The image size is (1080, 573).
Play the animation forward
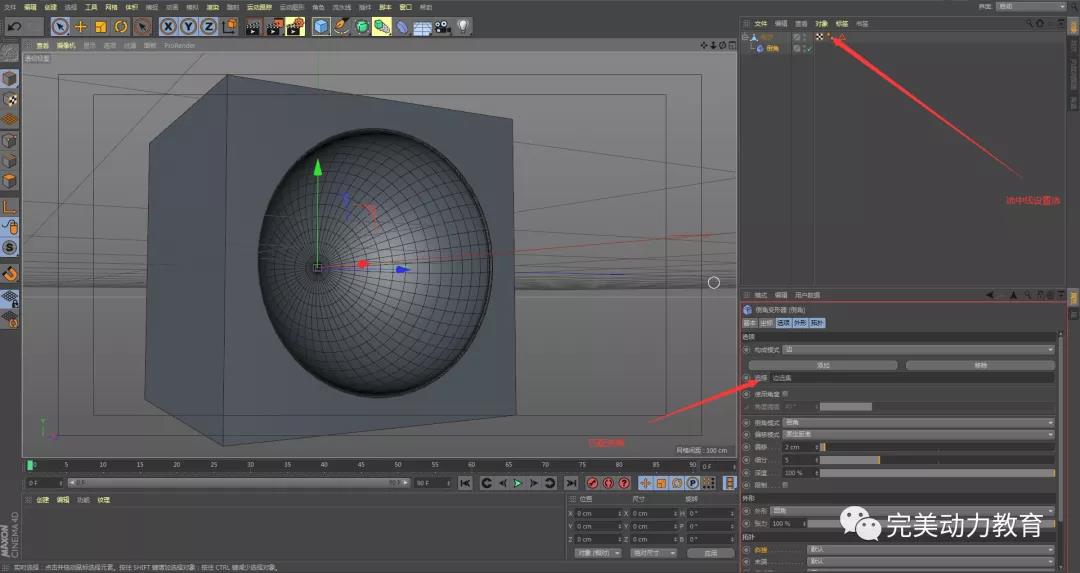tap(517, 483)
